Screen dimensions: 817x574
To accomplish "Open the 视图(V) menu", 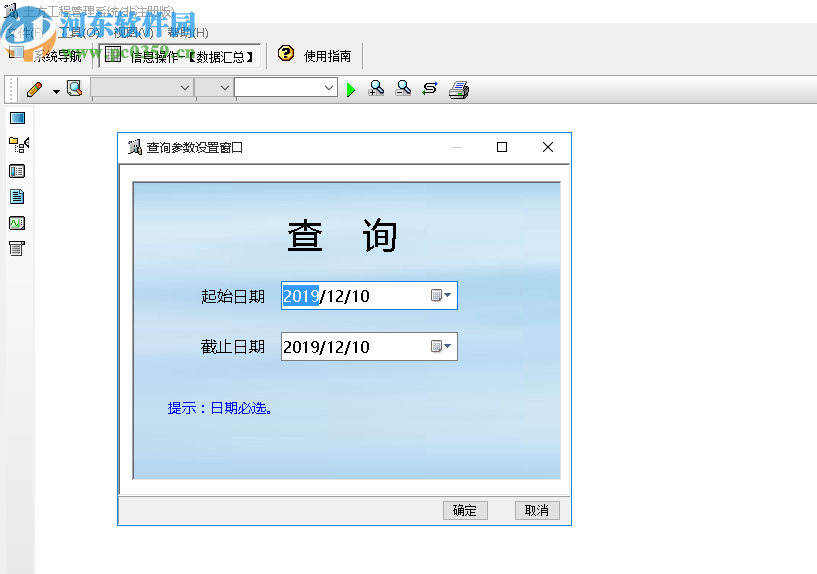I will pyautogui.click(x=133, y=32).
